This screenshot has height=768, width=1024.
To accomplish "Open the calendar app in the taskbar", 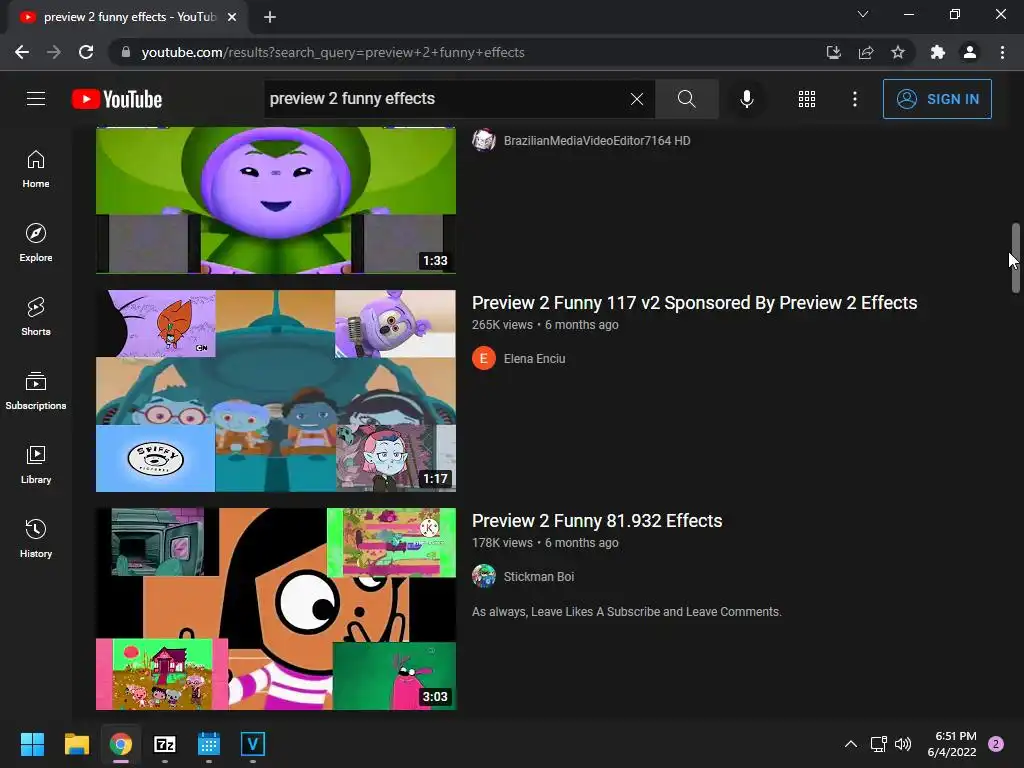I will pyautogui.click(x=209, y=744).
